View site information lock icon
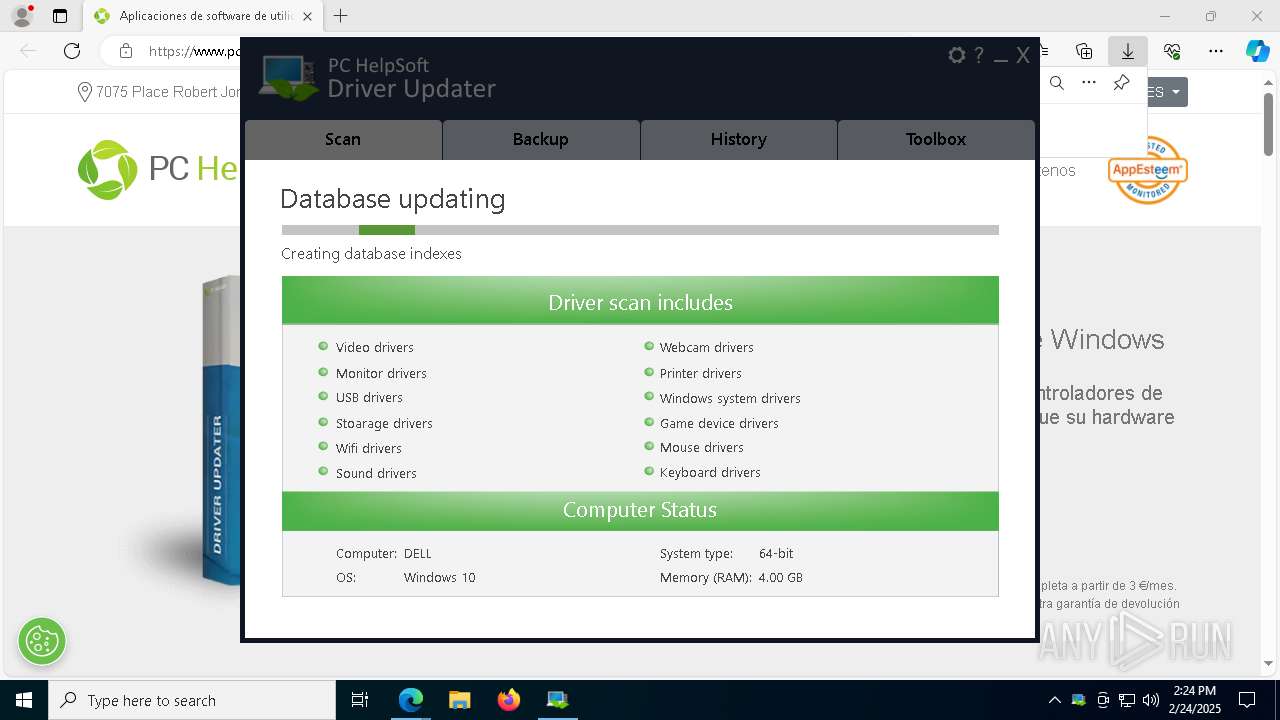Viewport: 1280px width, 720px height. point(125,51)
